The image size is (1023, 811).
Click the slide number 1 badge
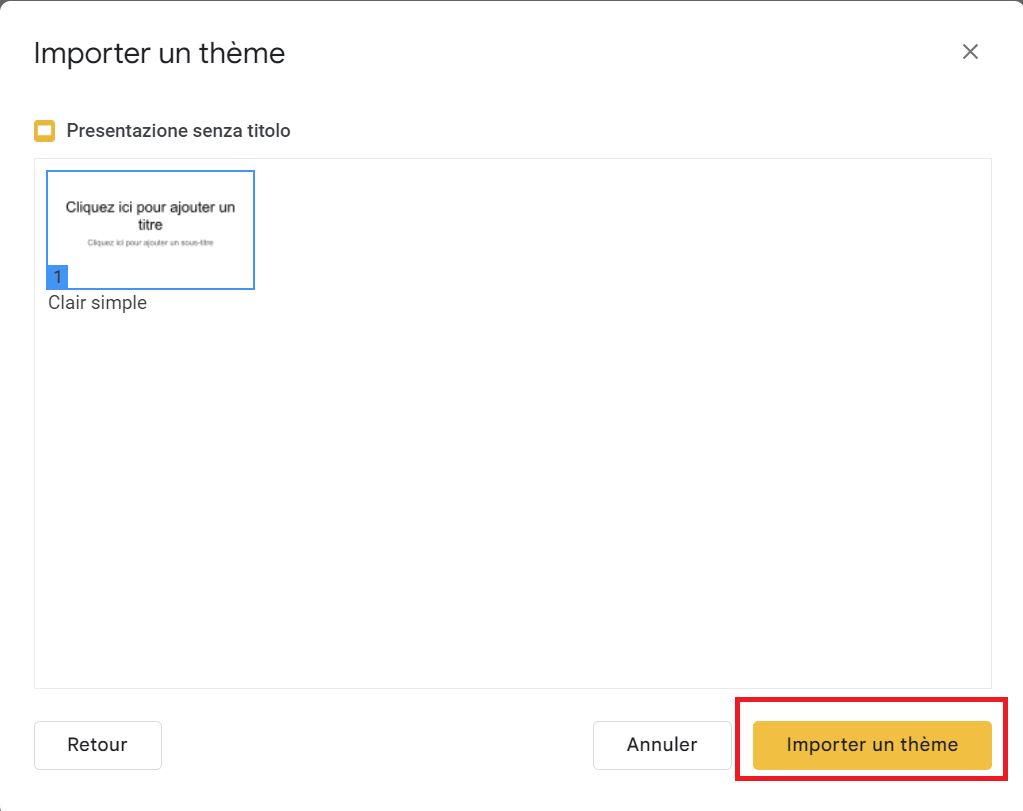[57, 277]
